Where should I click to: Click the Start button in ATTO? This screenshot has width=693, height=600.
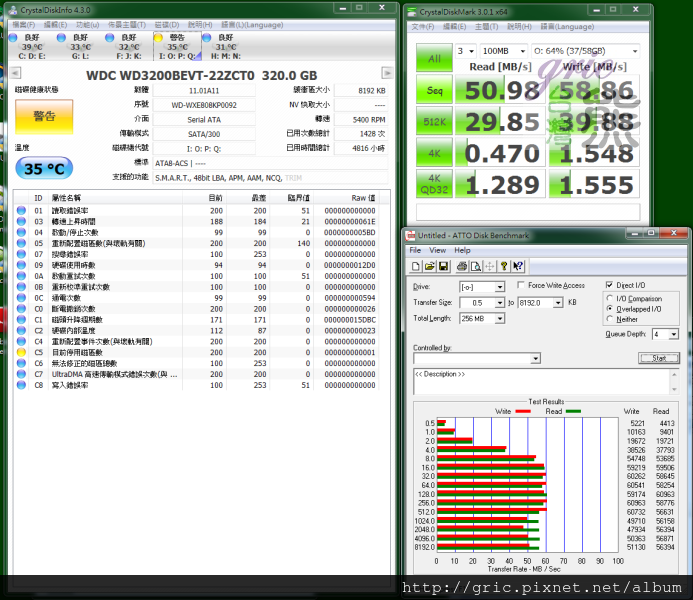tap(659, 358)
